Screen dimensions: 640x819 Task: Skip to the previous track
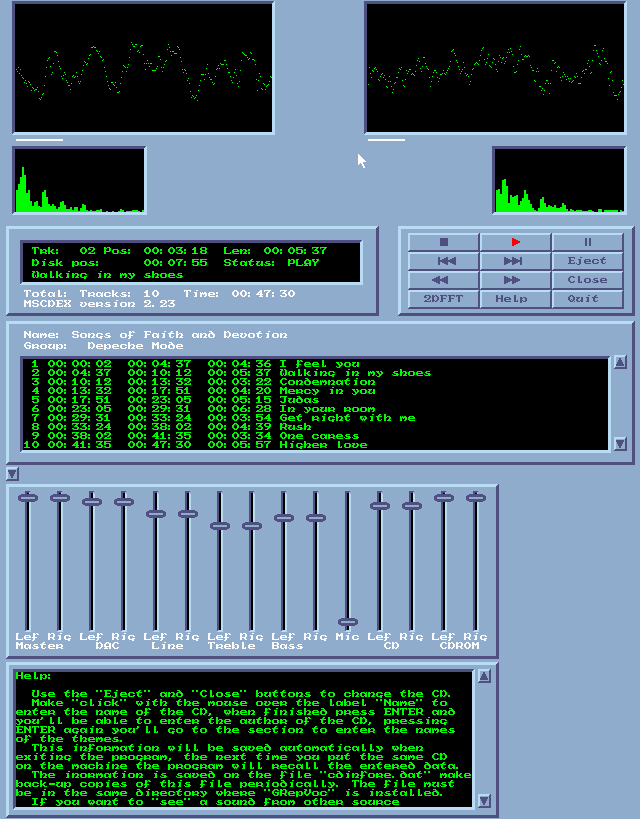444,261
